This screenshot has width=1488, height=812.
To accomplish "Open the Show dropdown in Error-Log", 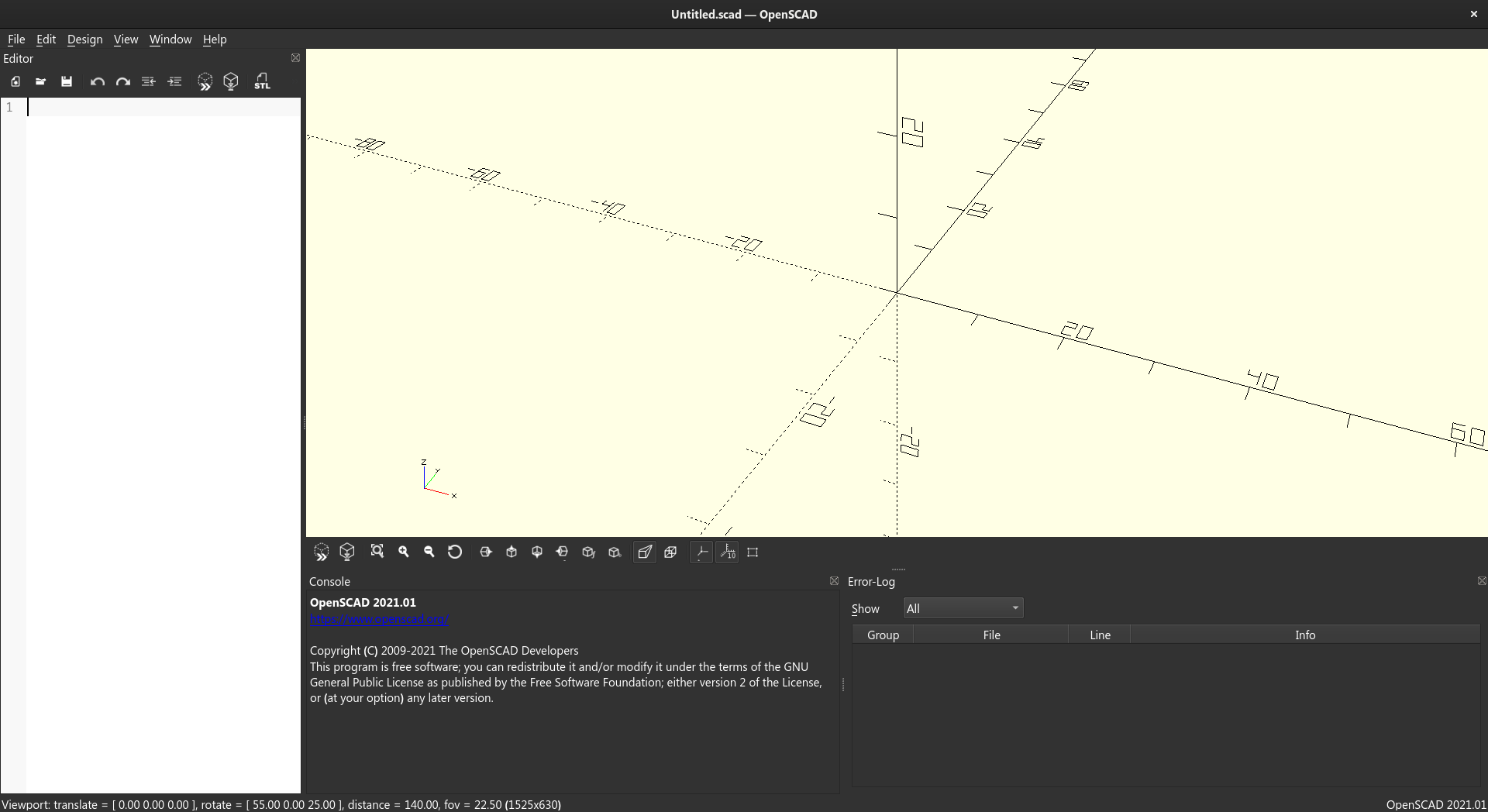I will tap(962, 607).
